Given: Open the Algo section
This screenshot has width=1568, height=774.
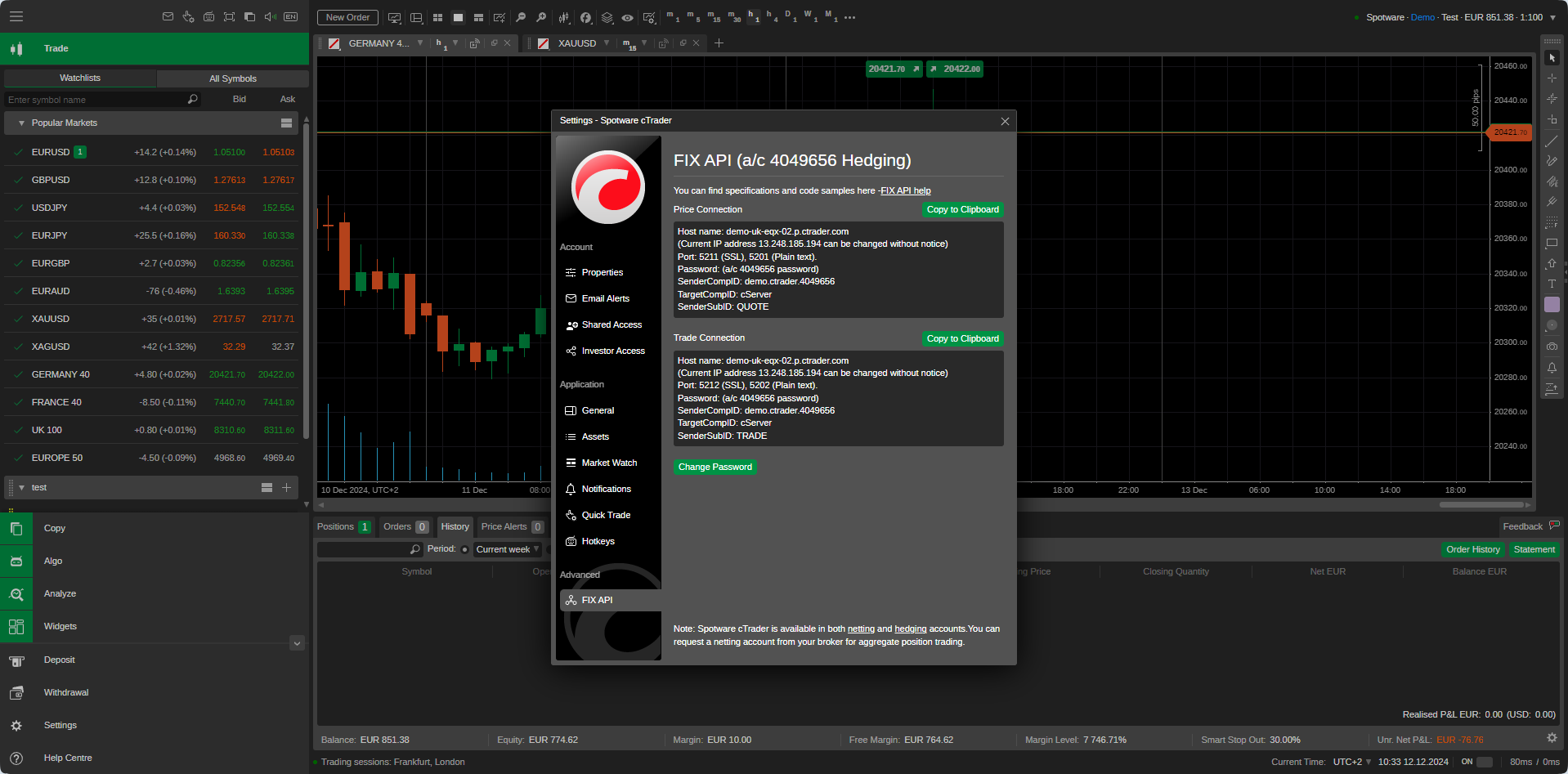Looking at the screenshot, I should (x=155, y=561).
